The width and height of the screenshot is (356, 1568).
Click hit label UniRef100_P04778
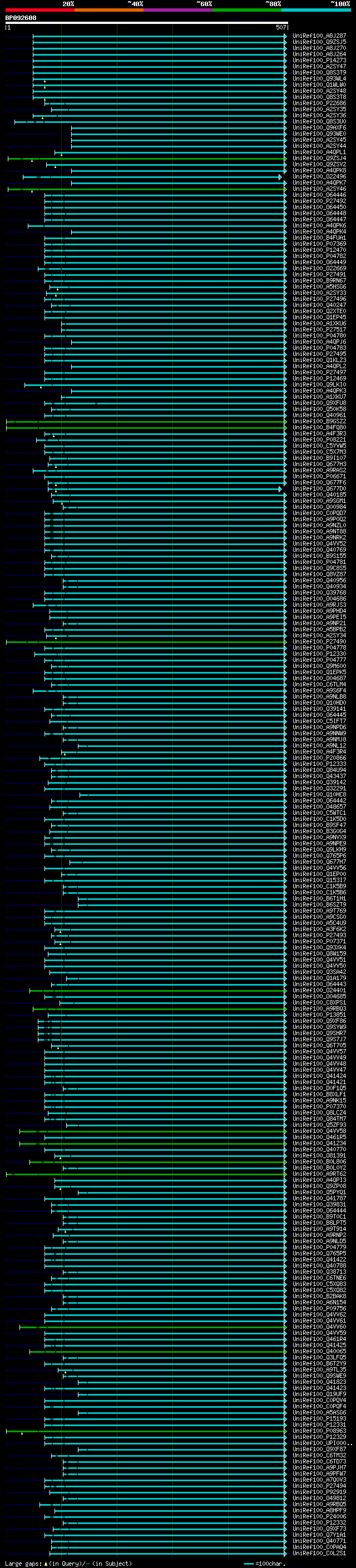[319, 647]
